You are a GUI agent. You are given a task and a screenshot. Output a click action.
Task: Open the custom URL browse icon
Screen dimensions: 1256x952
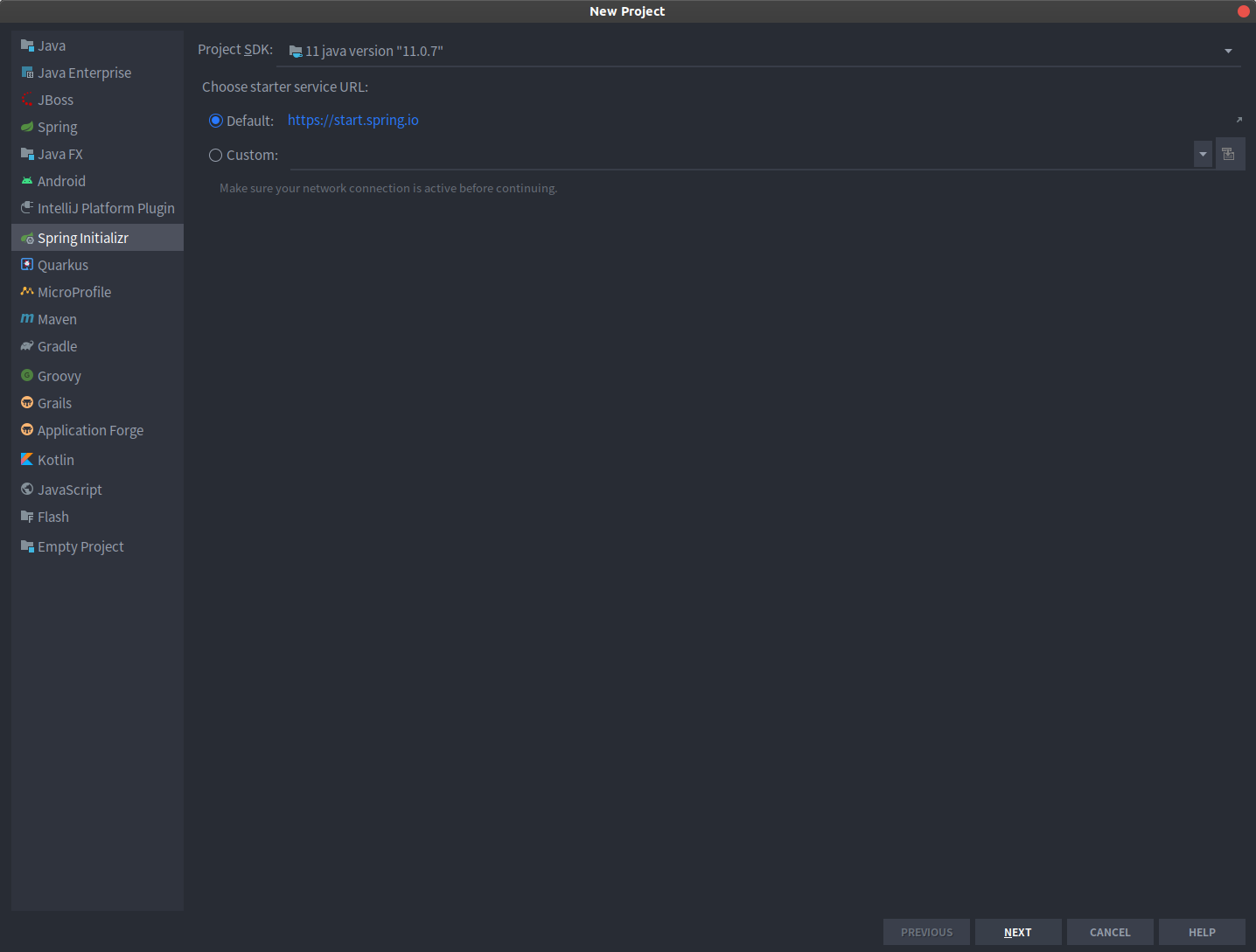click(x=1229, y=154)
